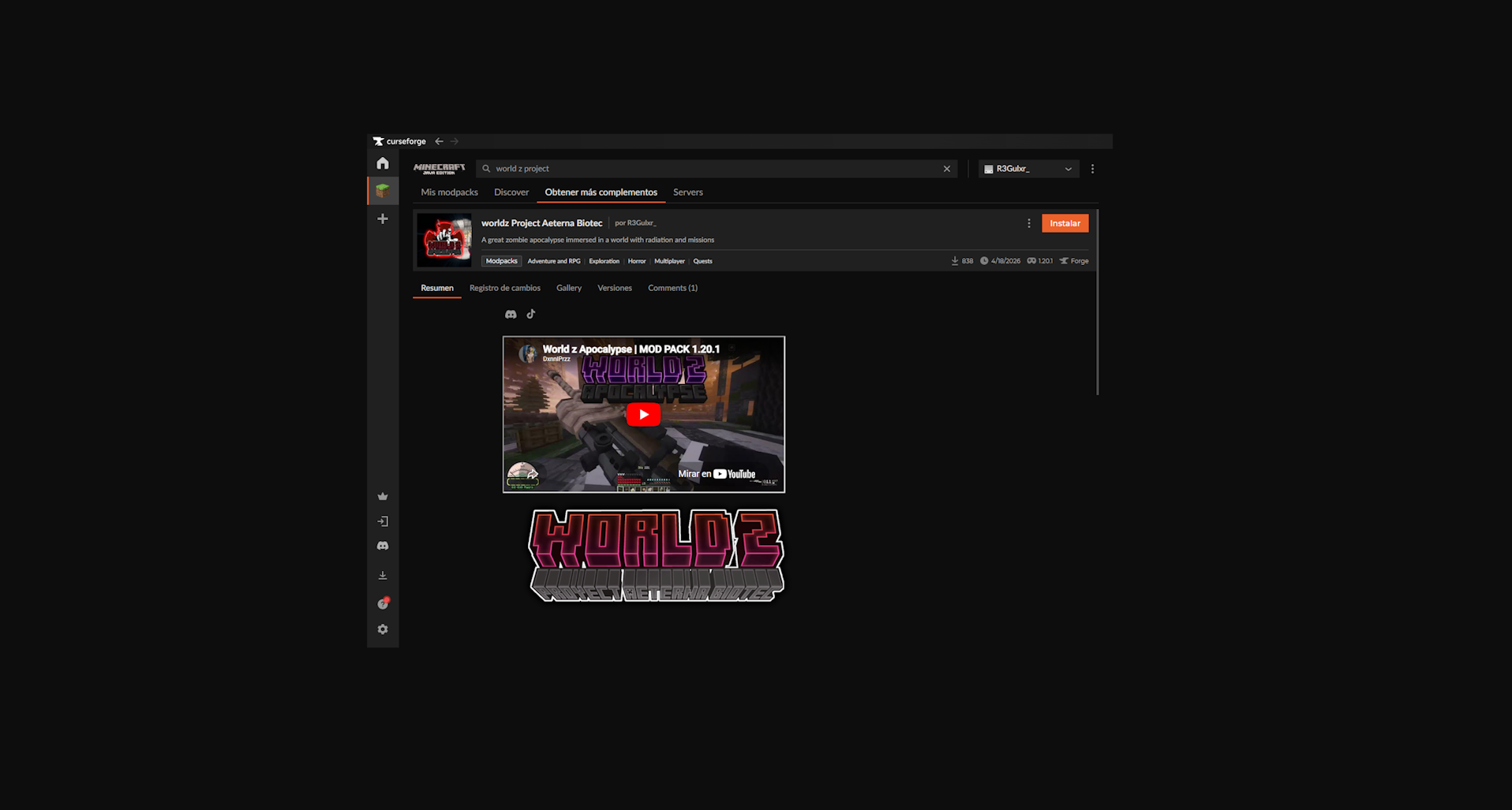Play the World z Apocalypse YouTube video
This screenshot has width=1512, height=810.
pyautogui.click(x=644, y=414)
